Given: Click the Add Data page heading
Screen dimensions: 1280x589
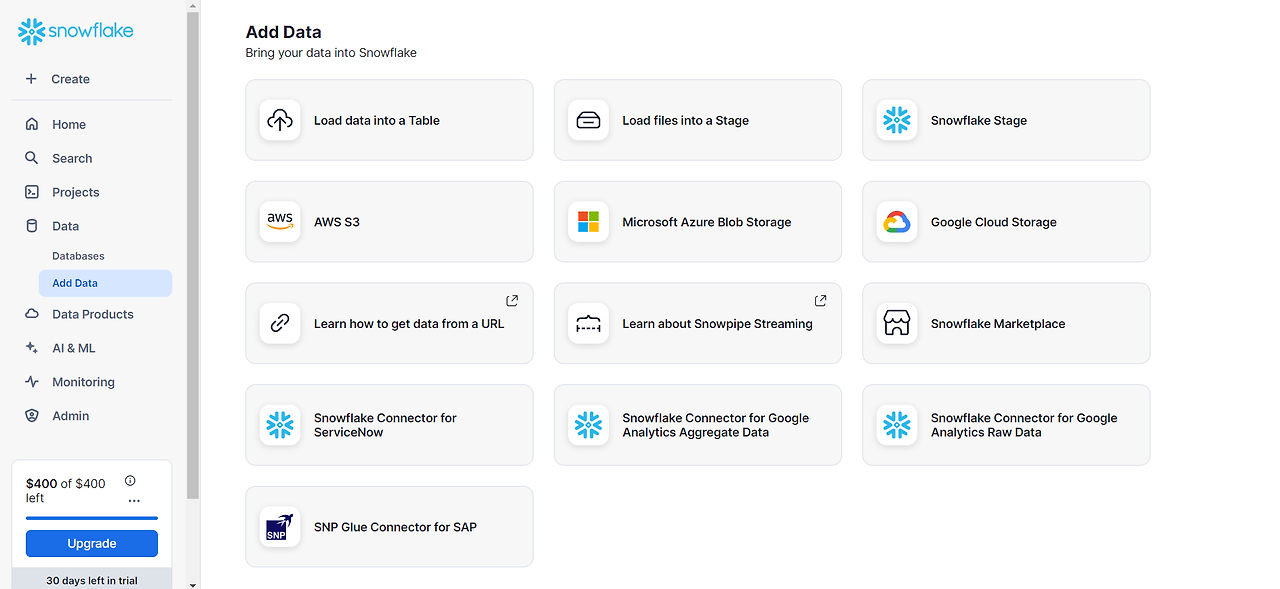Looking at the screenshot, I should click(284, 32).
